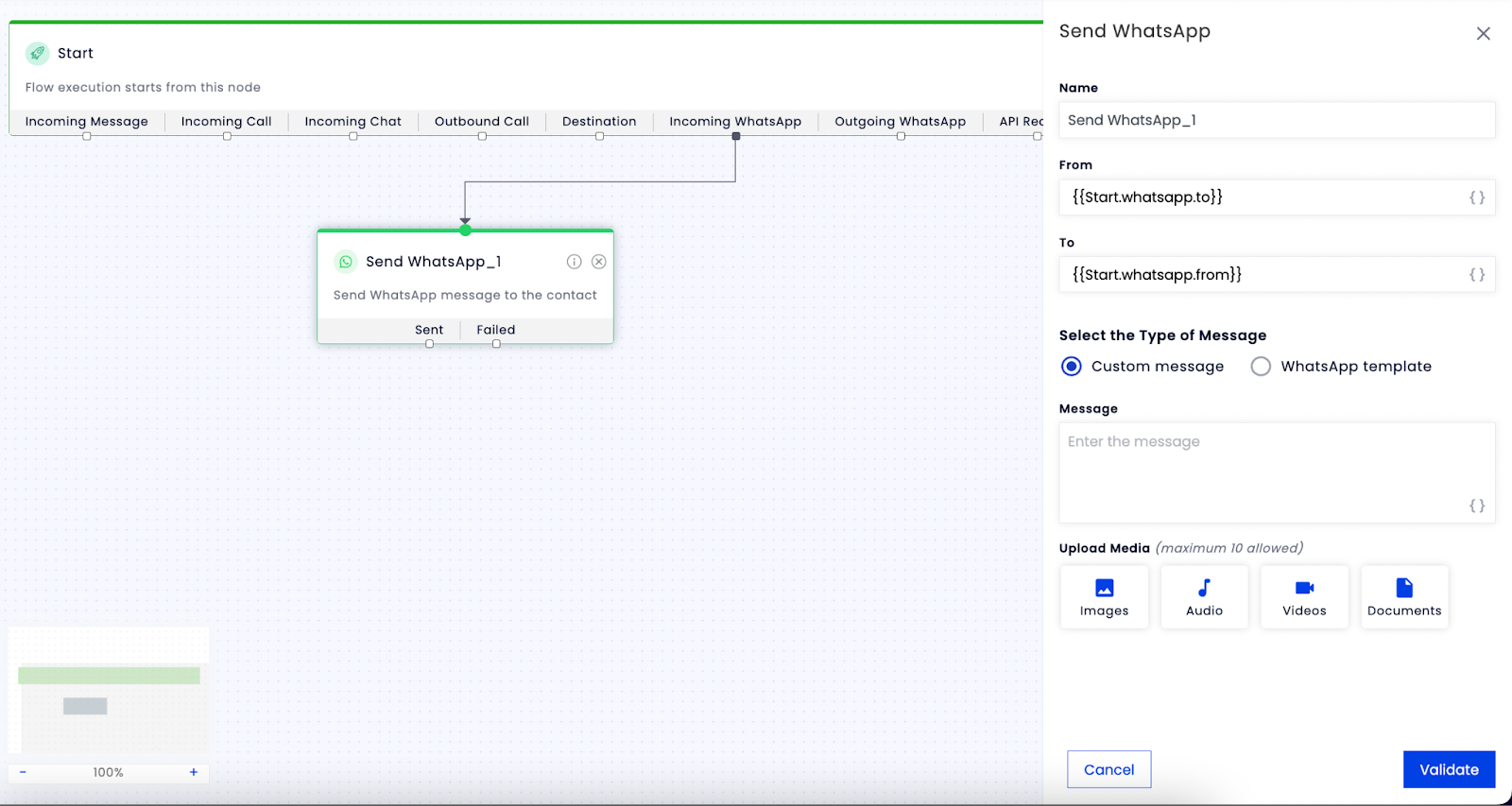Insert variable in To field braces icon
This screenshot has width=1512, height=806.
(1477, 275)
